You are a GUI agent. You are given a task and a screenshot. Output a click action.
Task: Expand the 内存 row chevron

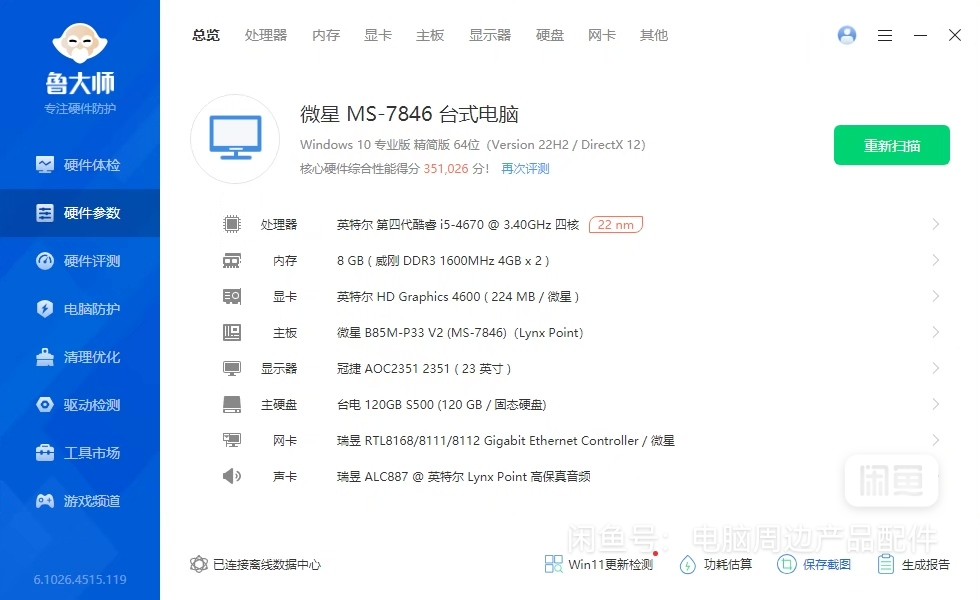click(x=936, y=260)
